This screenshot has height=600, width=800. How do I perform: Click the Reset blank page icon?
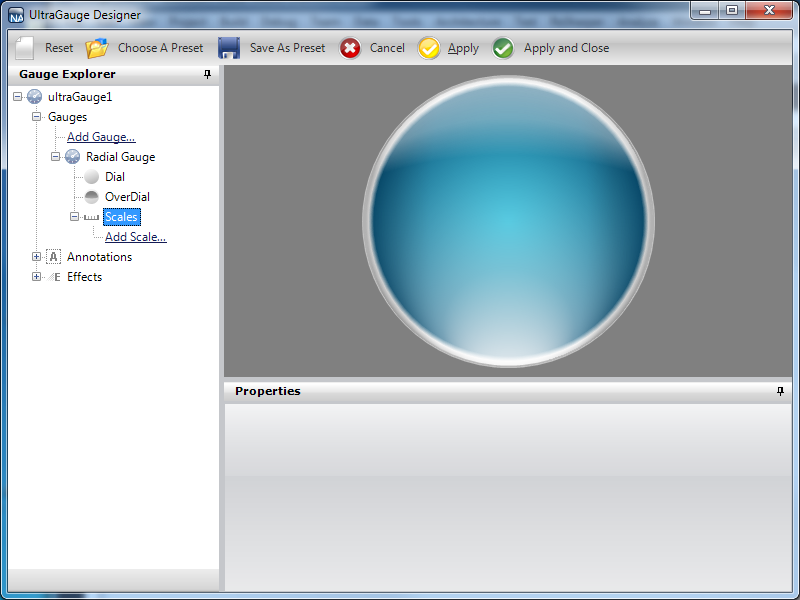25,48
